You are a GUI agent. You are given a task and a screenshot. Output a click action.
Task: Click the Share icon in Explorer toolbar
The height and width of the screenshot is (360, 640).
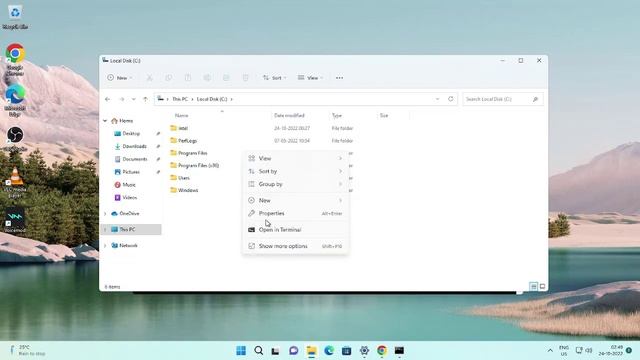pyautogui.click(x=226, y=78)
